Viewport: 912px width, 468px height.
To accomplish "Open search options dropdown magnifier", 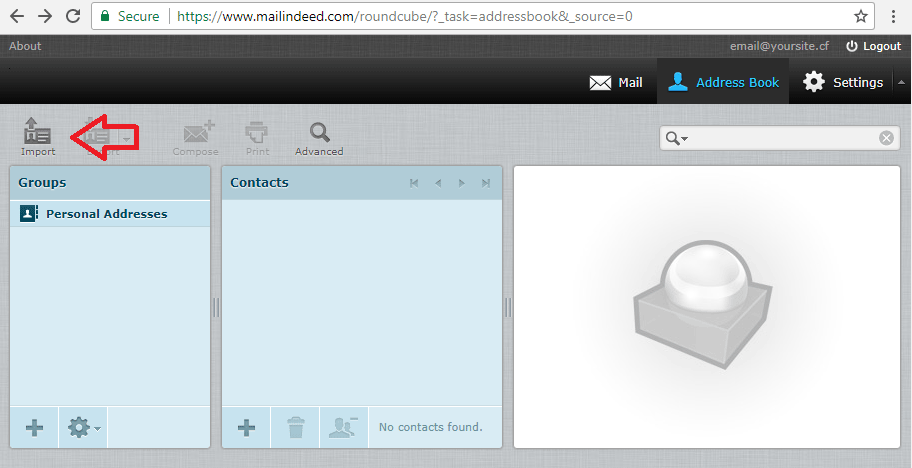I will click(x=676, y=138).
